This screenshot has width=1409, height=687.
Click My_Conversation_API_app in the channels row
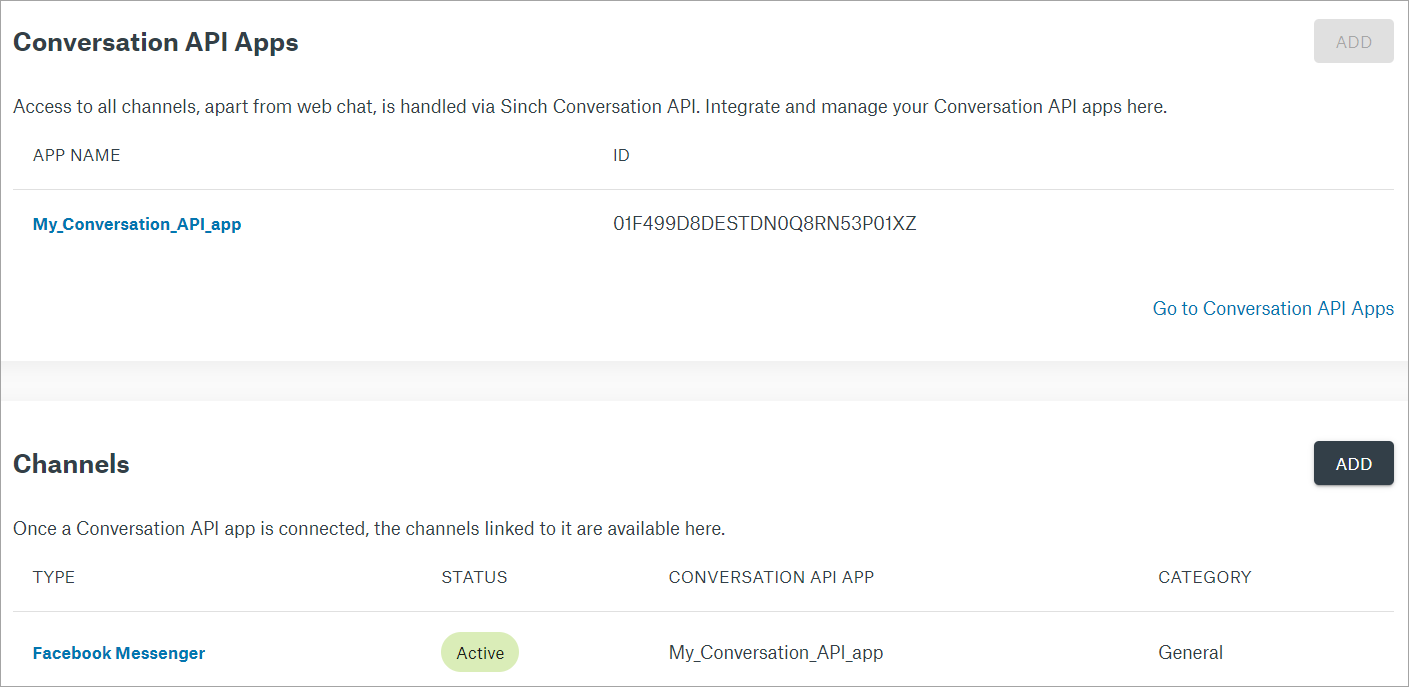(776, 652)
